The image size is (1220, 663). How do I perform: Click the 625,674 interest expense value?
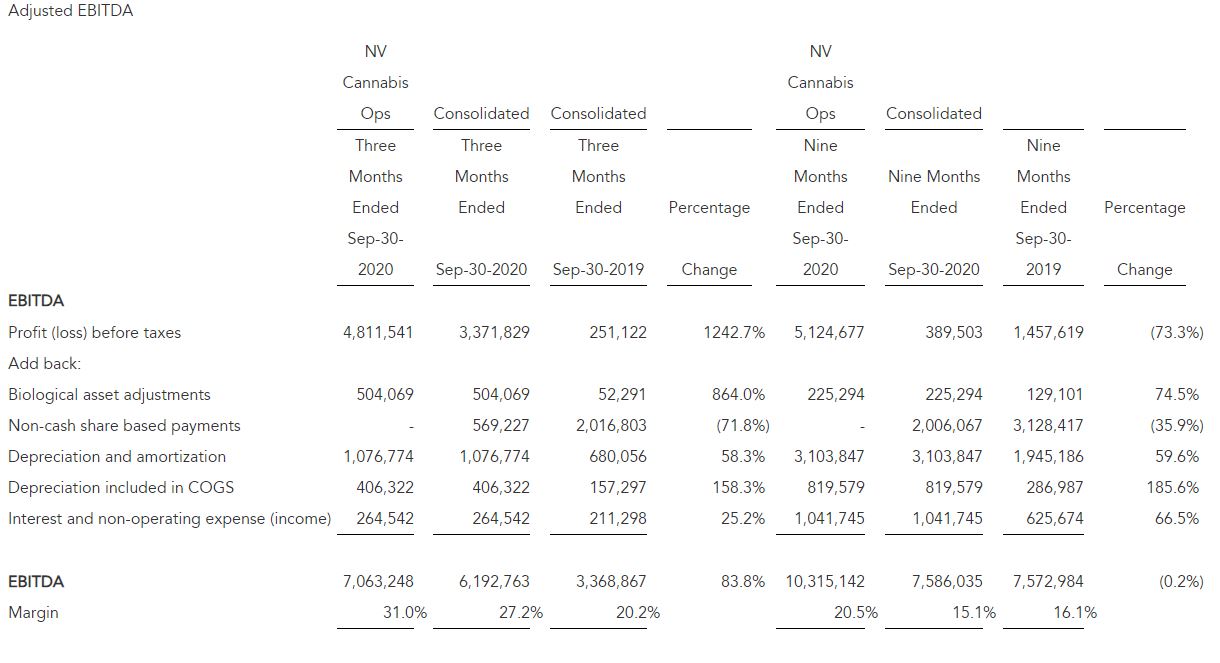click(x=1055, y=519)
